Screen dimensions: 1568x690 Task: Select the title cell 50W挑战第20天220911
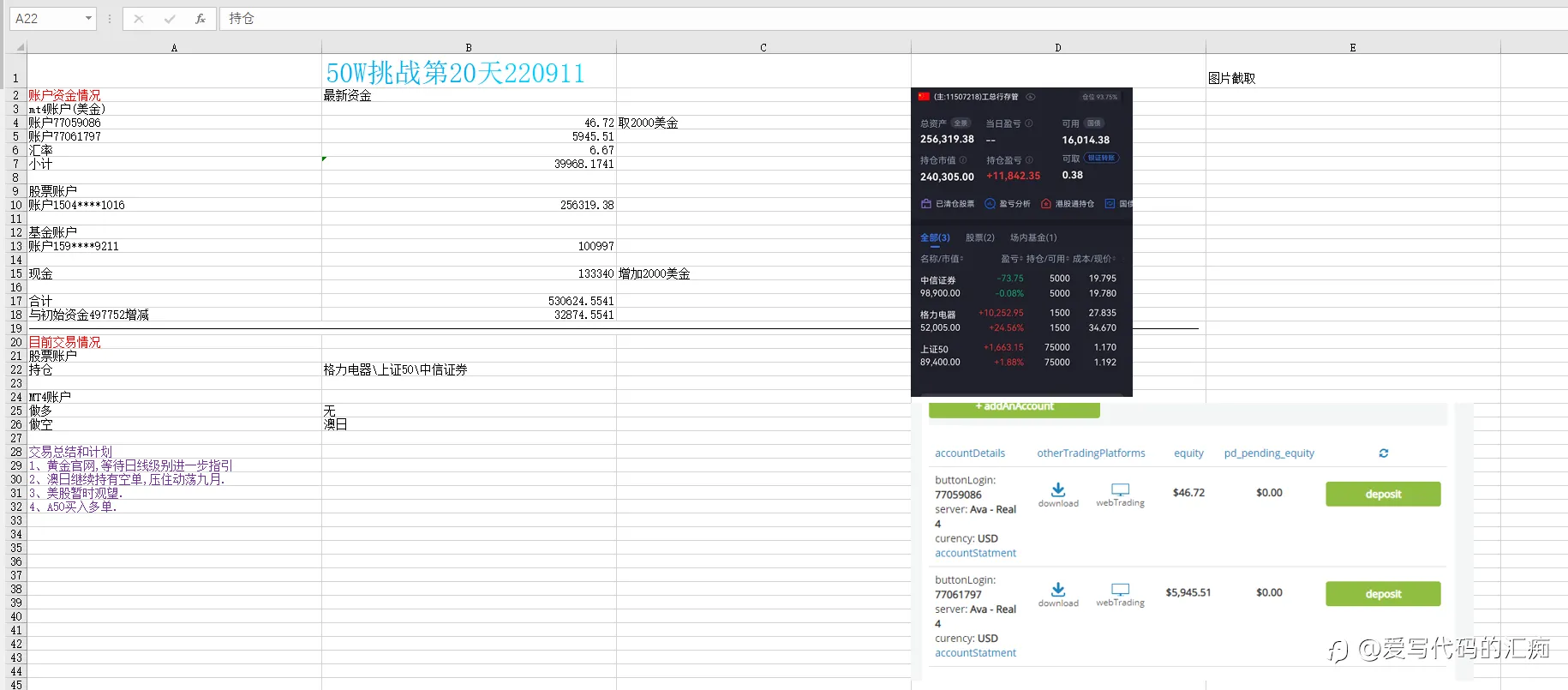click(x=469, y=71)
